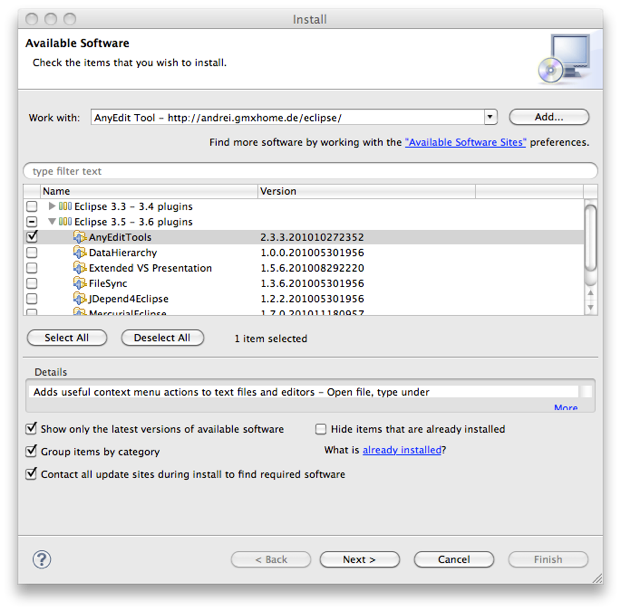Select the Extended VS Presentation row name

click(150, 268)
